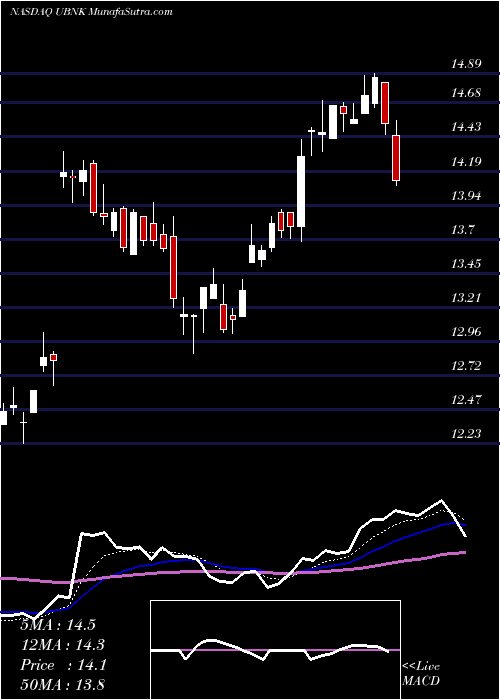This screenshot has height=700, width=500.
Task: Click the 13.21 price axis label
Action: (x=466, y=298)
